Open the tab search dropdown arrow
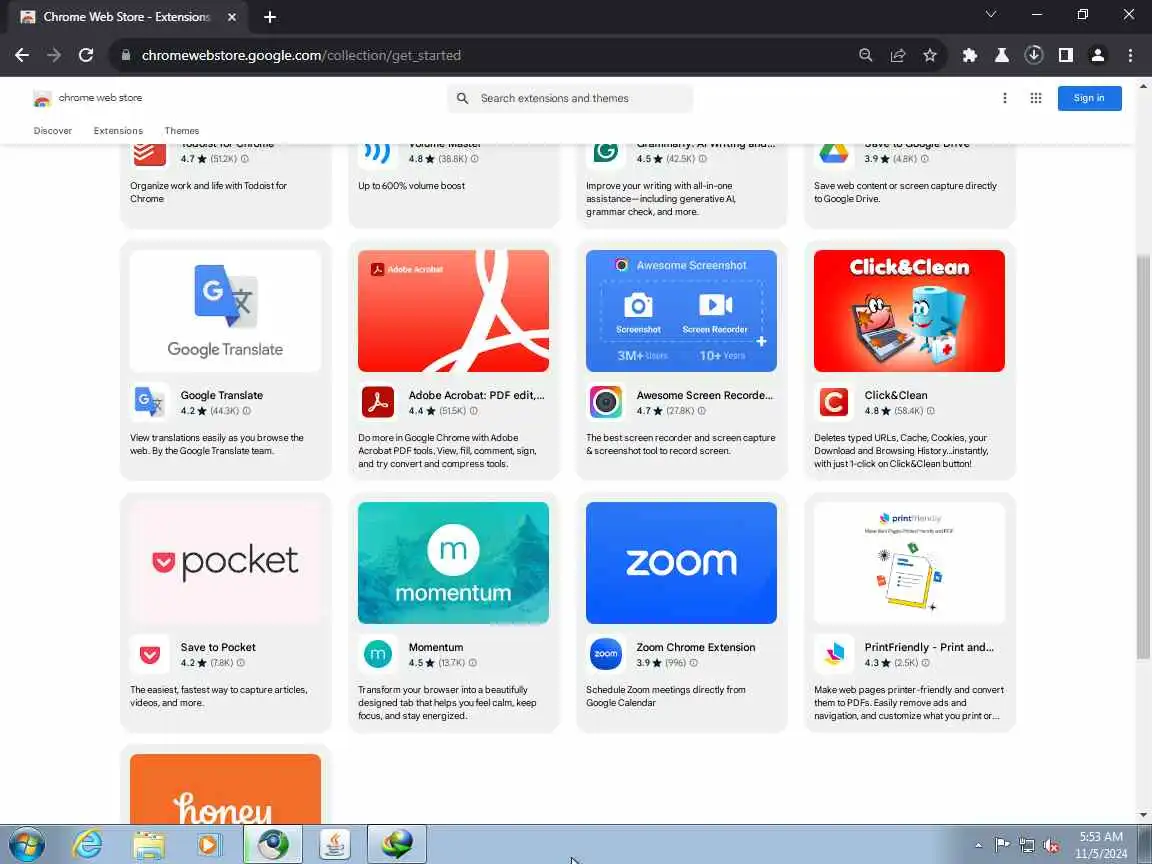The height and width of the screenshot is (864, 1152). pos(991,15)
